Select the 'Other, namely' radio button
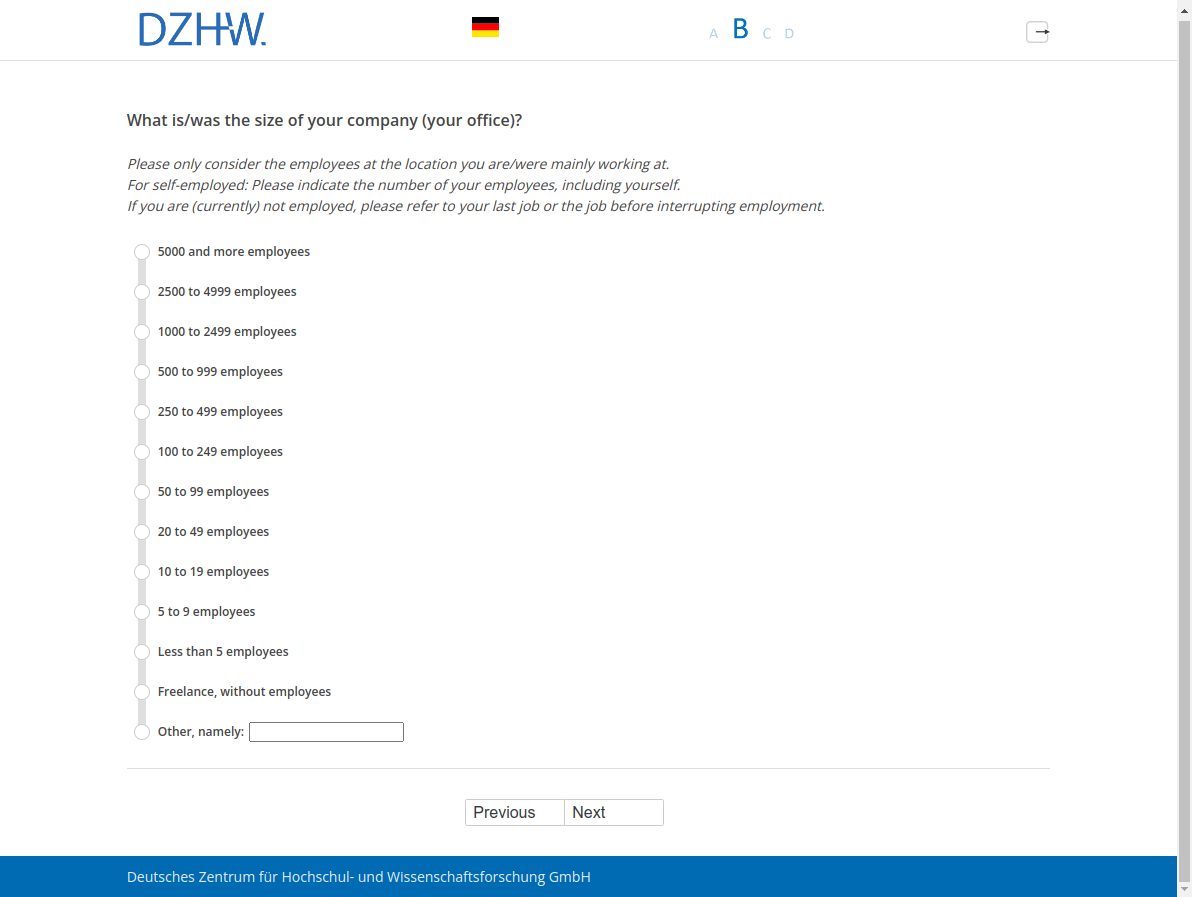This screenshot has height=897, width=1192. tap(142, 732)
